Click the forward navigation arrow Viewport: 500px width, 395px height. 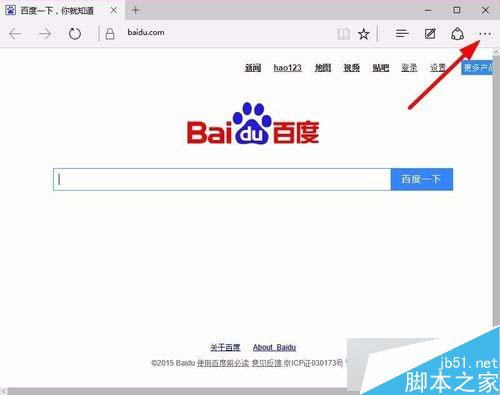tap(45, 34)
